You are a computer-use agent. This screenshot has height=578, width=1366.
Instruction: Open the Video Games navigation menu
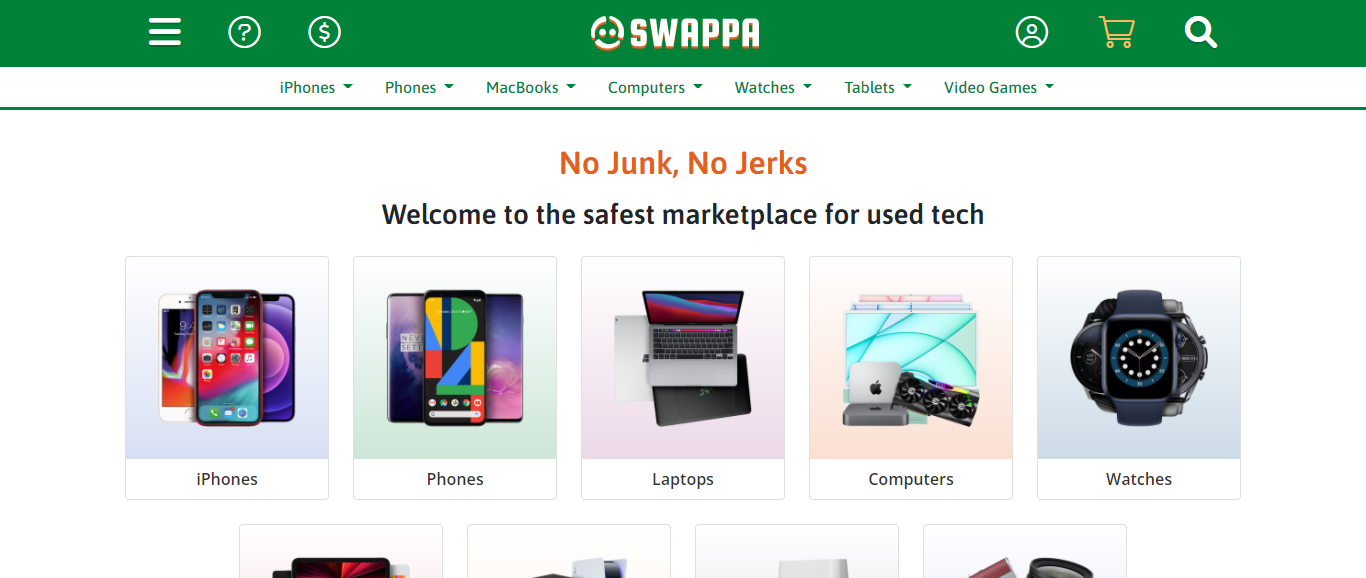pyautogui.click(x=999, y=88)
